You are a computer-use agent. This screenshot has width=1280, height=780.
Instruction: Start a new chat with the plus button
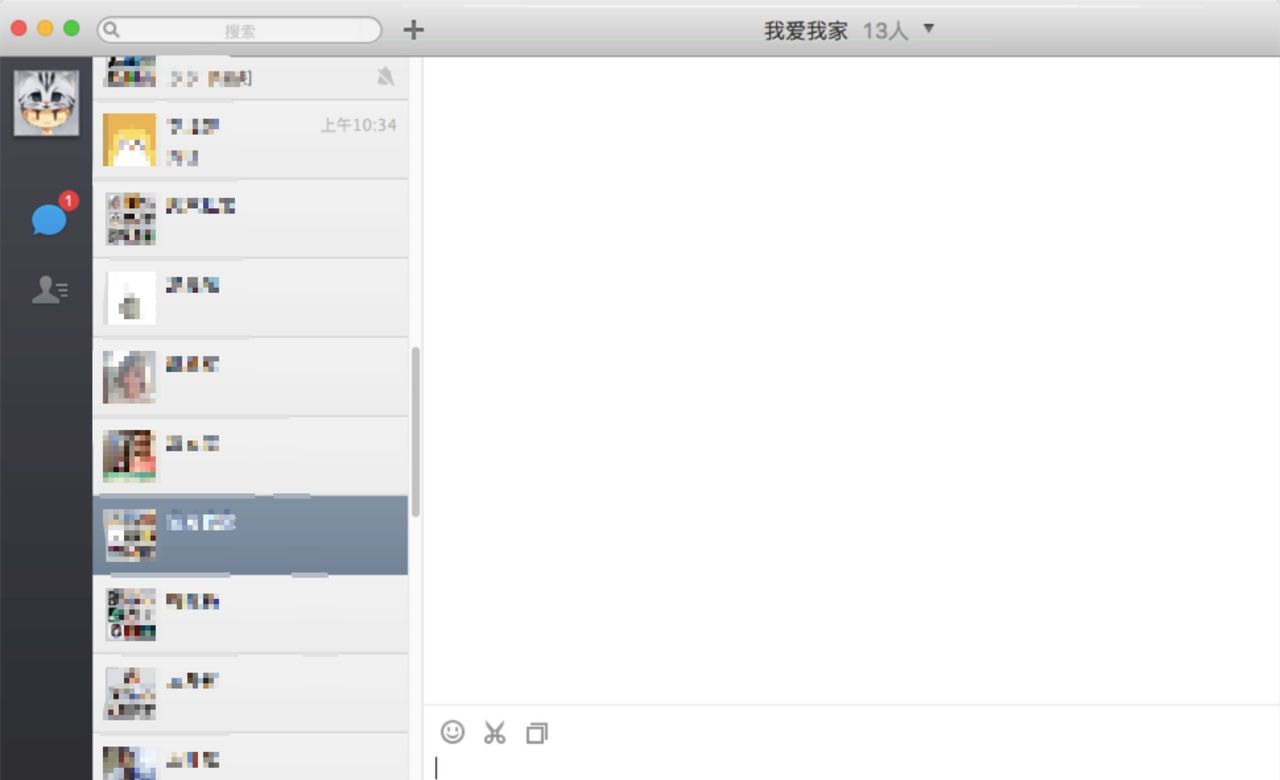click(x=413, y=30)
